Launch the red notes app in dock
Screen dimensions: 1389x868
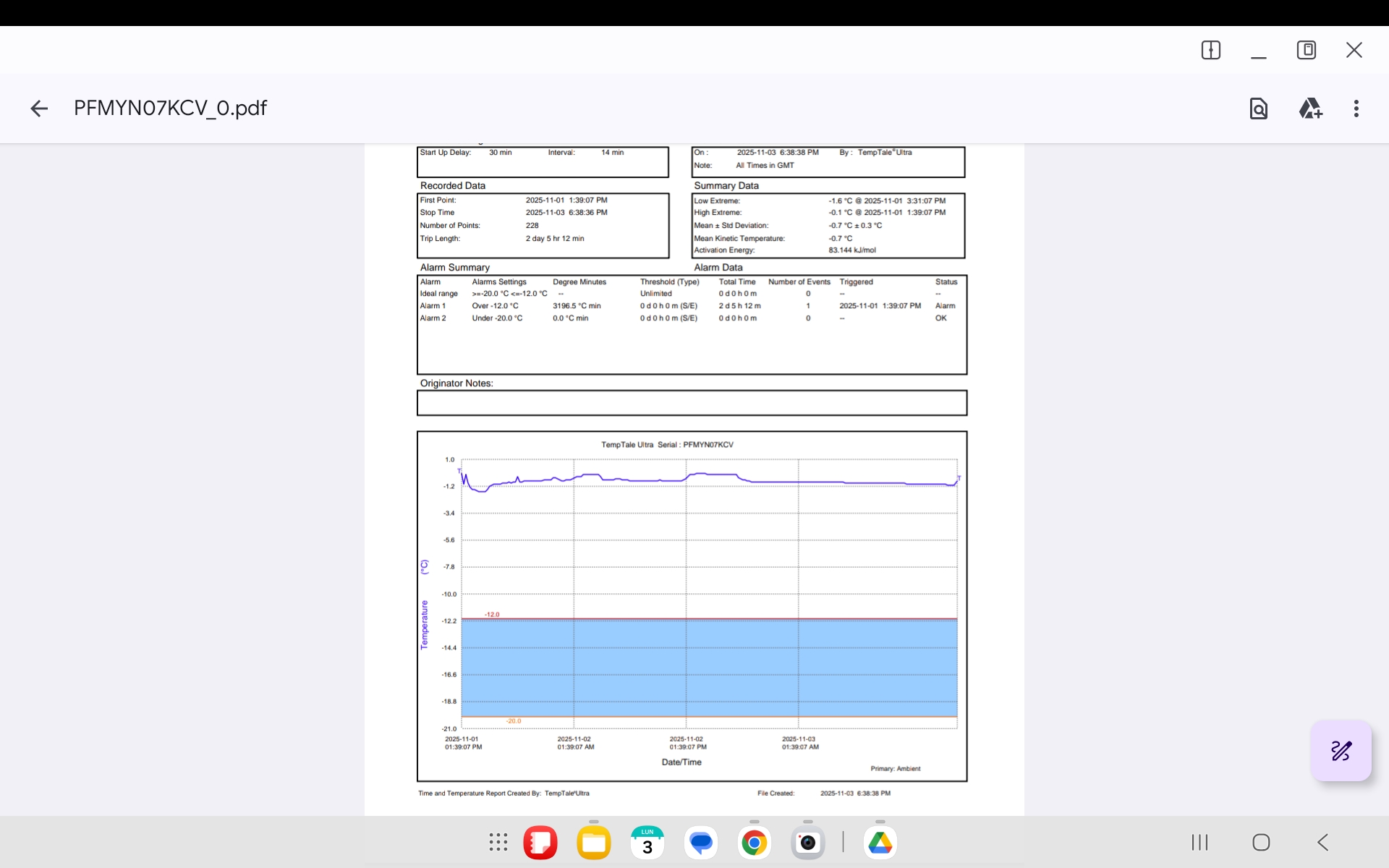click(x=540, y=843)
